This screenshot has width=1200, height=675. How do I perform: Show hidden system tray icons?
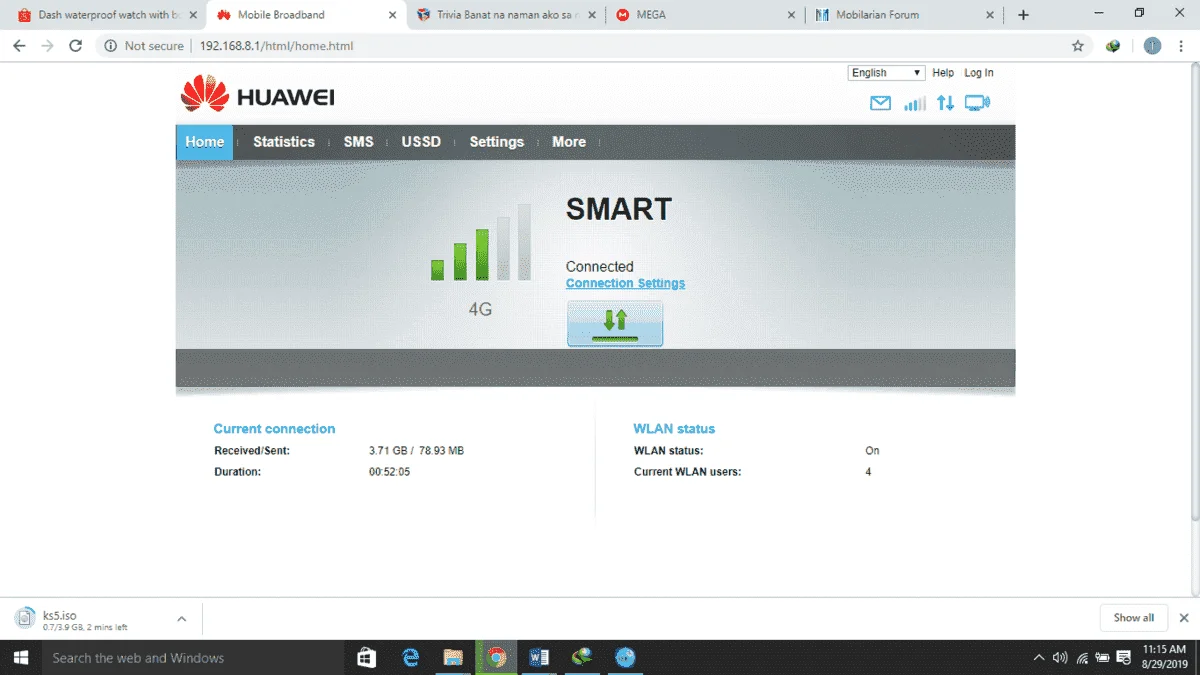point(1039,658)
